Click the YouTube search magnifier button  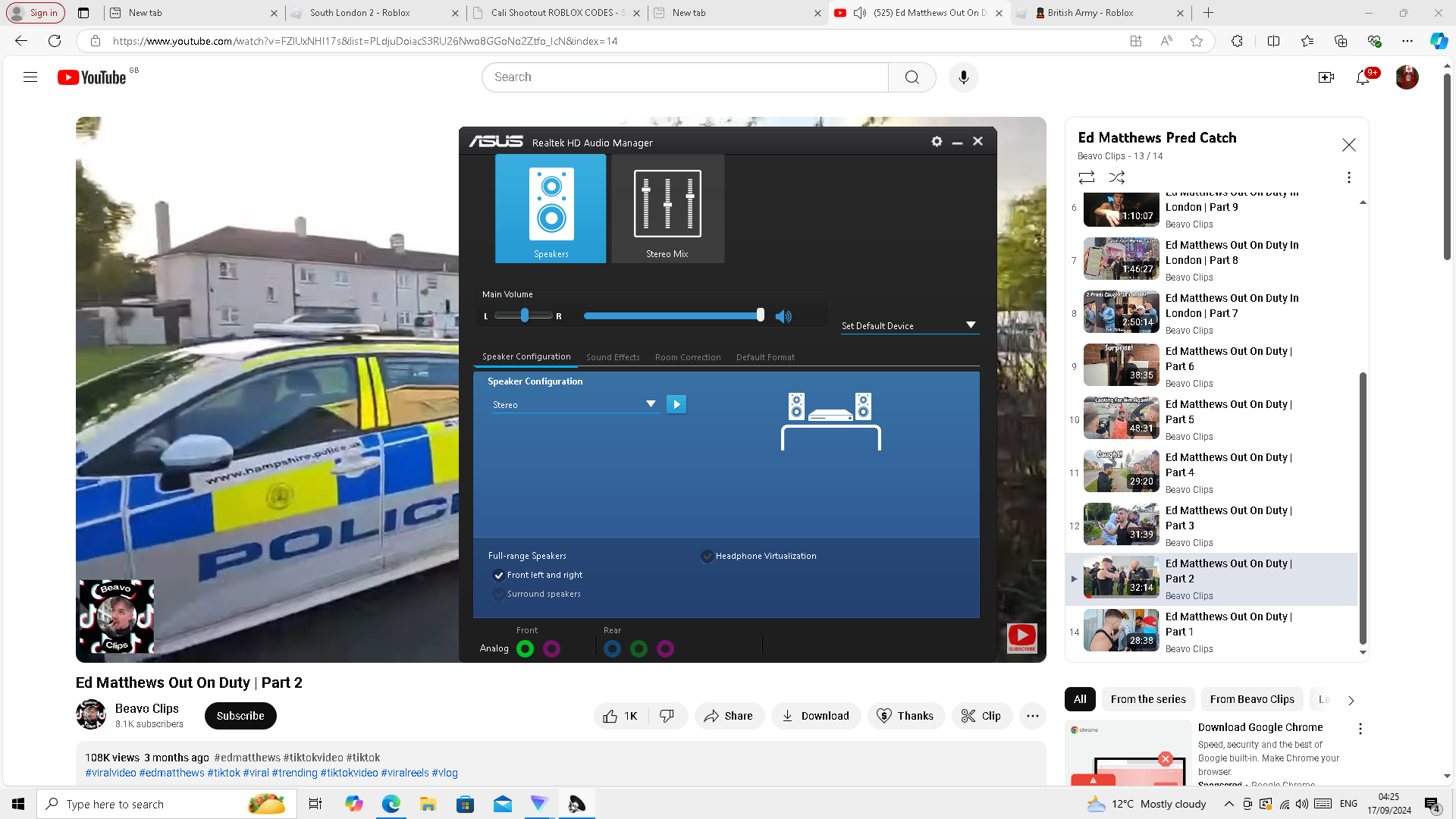point(912,77)
